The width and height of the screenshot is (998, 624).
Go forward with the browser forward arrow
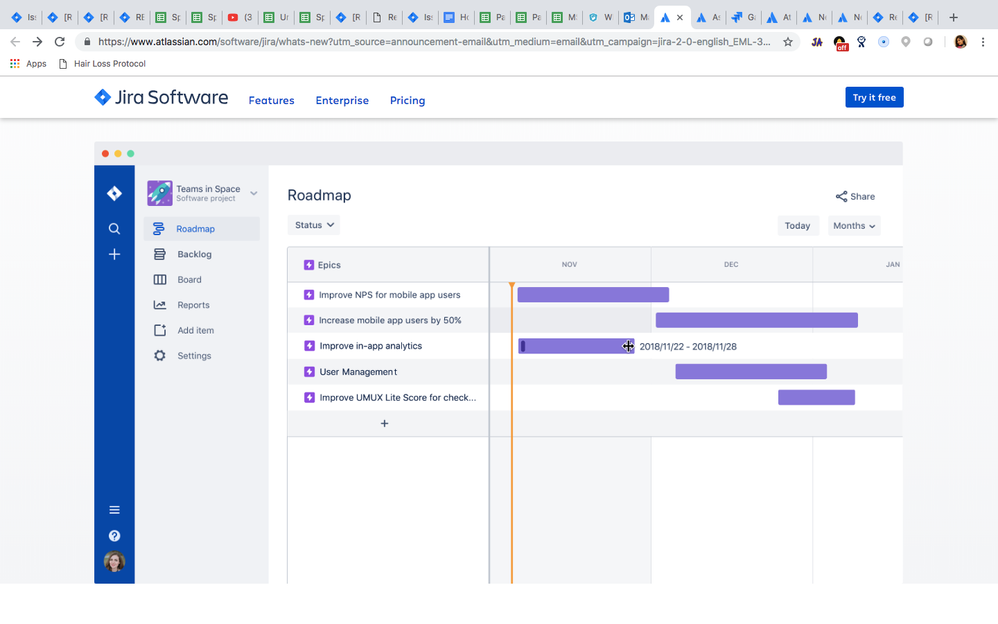coord(38,42)
